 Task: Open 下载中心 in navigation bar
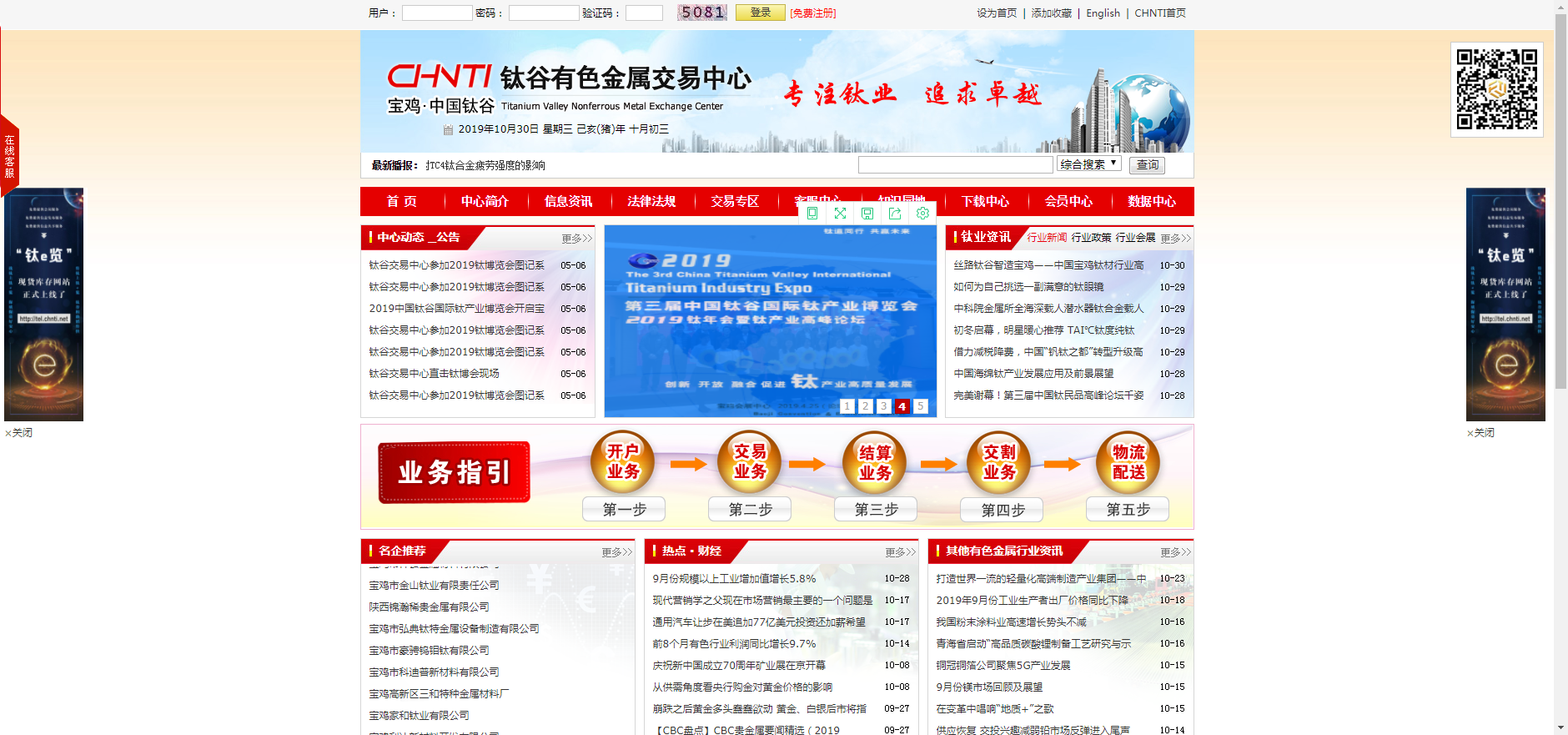point(985,201)
